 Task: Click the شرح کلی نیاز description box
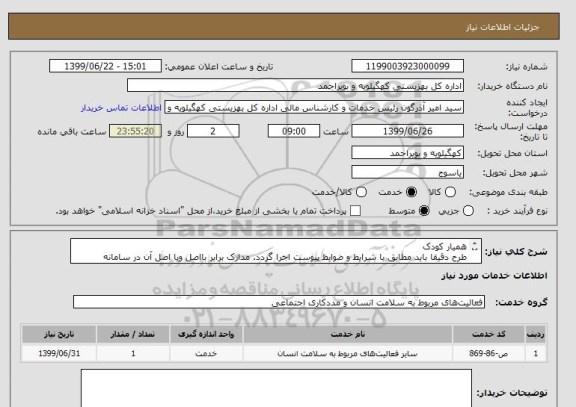276,251
